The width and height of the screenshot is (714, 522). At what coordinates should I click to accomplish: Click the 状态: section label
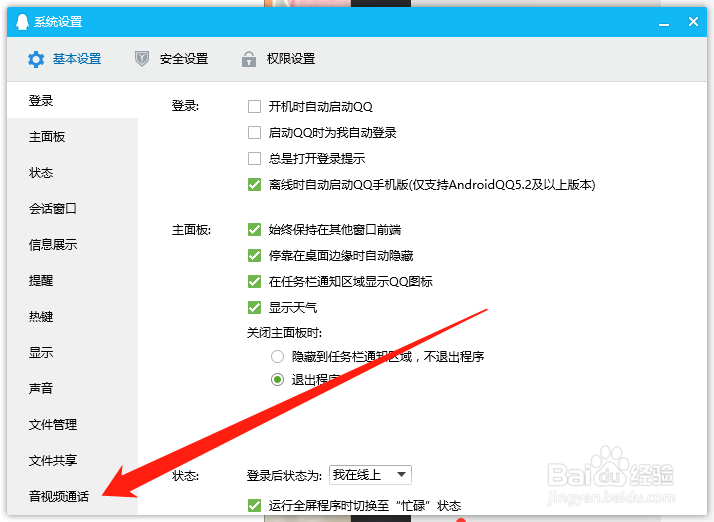[185, 476]
